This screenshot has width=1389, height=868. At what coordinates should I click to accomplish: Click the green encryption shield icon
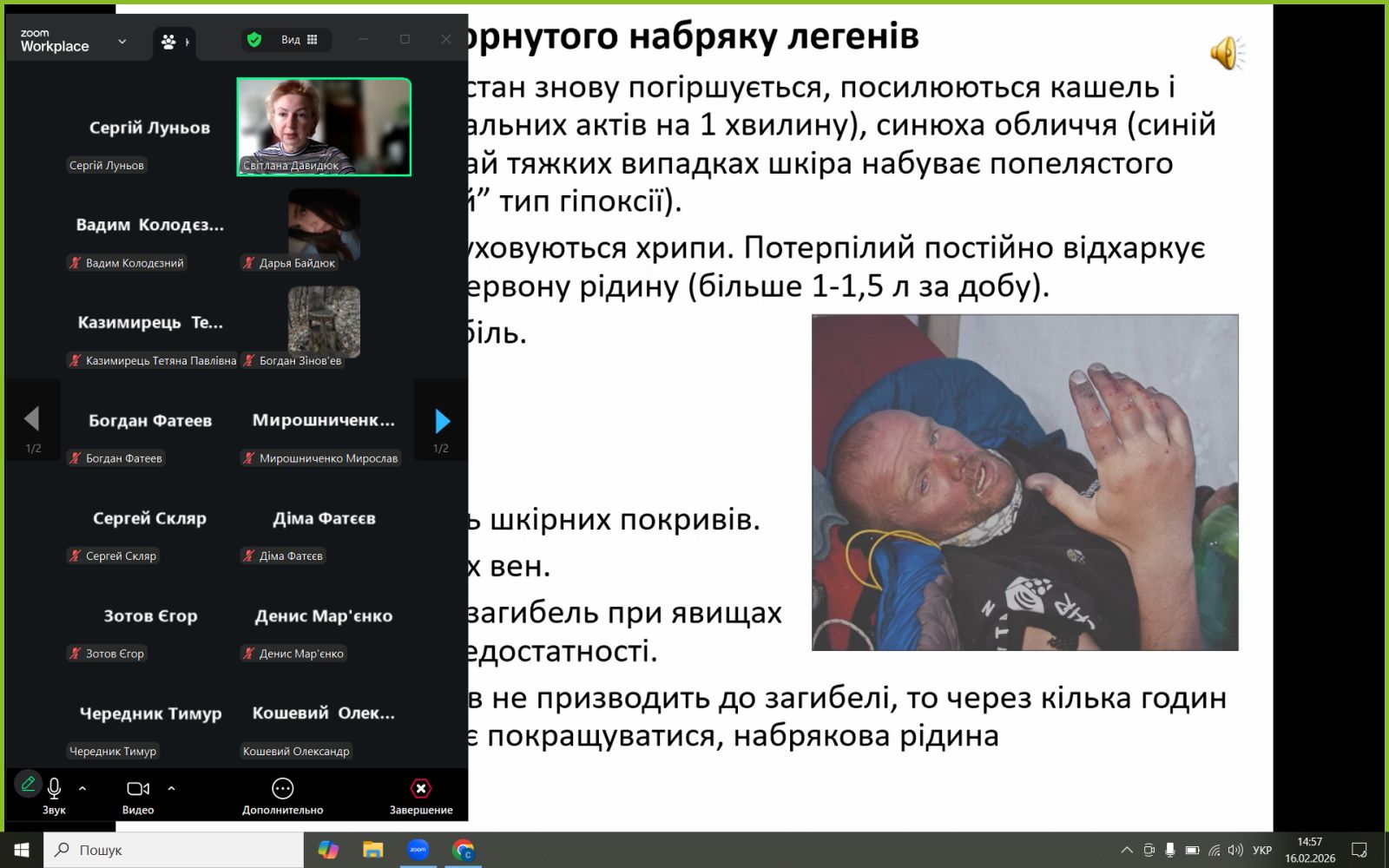pos(254,39)
